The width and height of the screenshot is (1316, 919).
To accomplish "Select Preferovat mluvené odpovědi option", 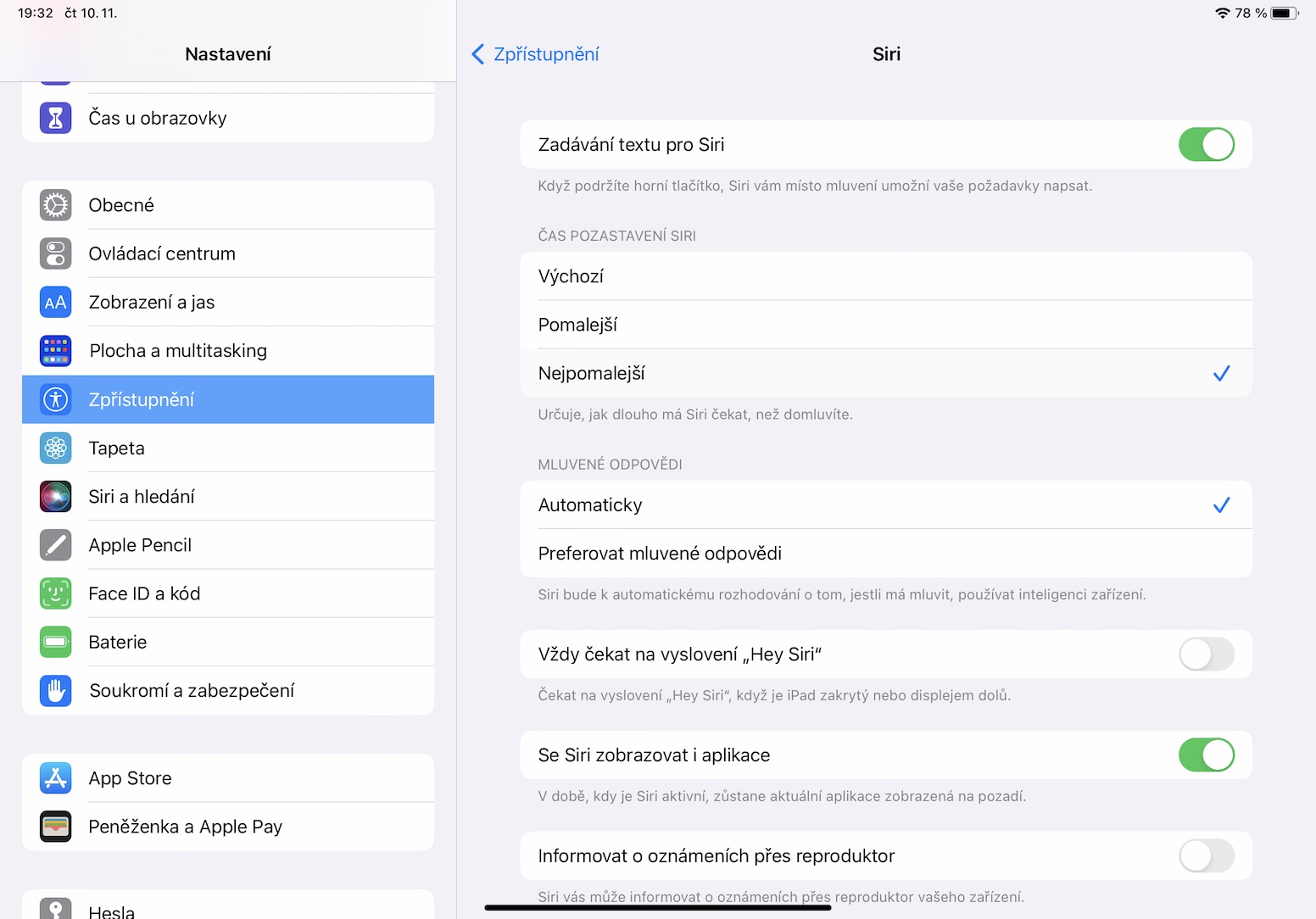I will tap(885, 554).
